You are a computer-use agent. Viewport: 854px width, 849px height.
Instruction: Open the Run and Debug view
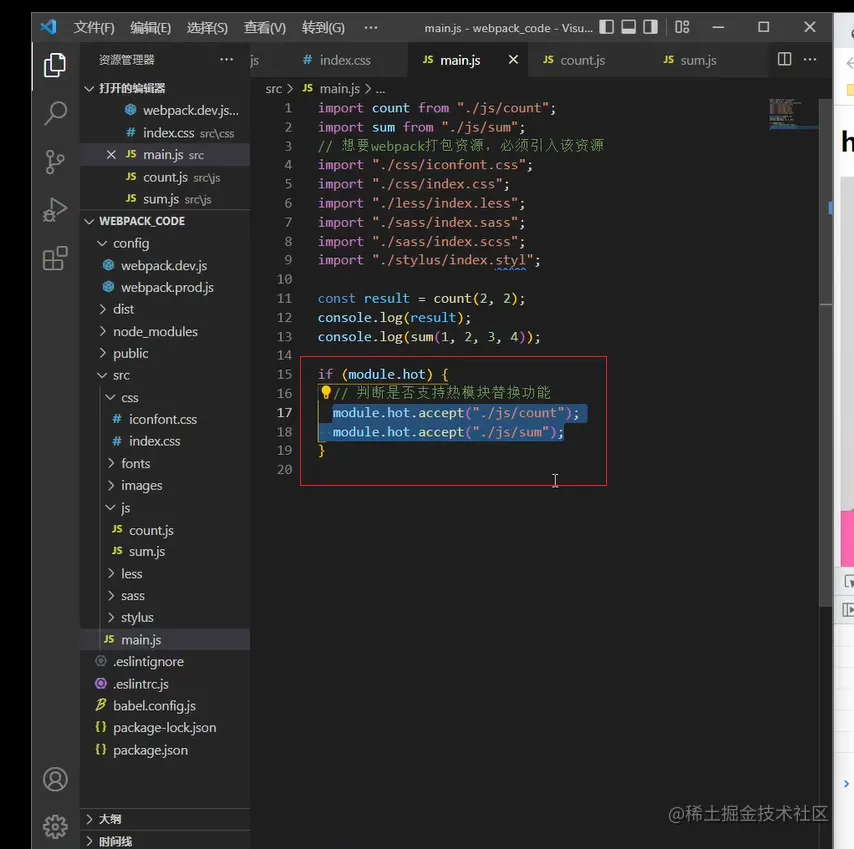tap(55, 210)
